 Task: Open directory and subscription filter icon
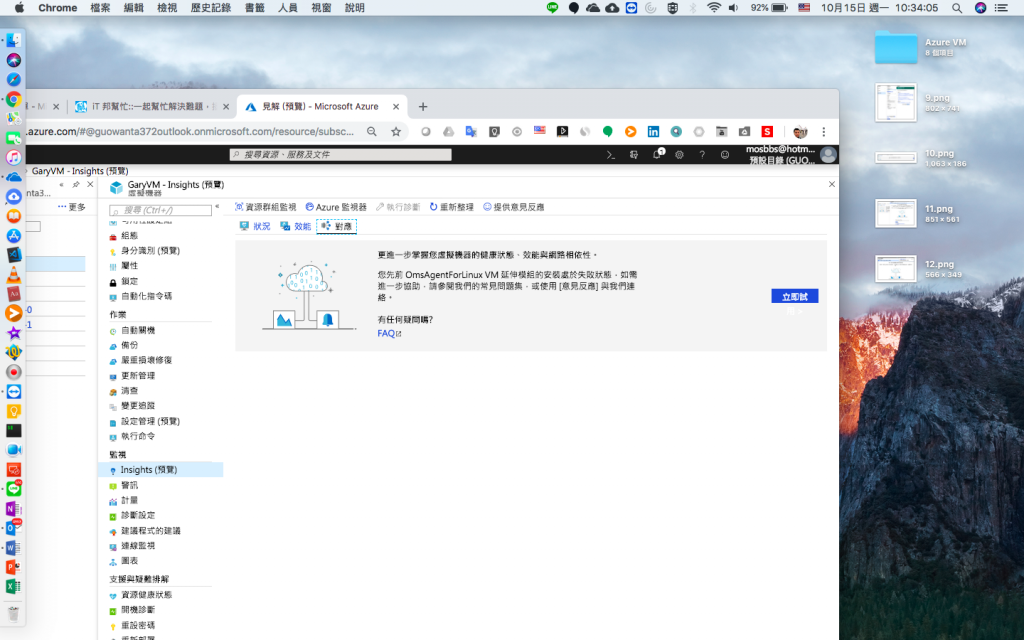[x=633, y=155]
